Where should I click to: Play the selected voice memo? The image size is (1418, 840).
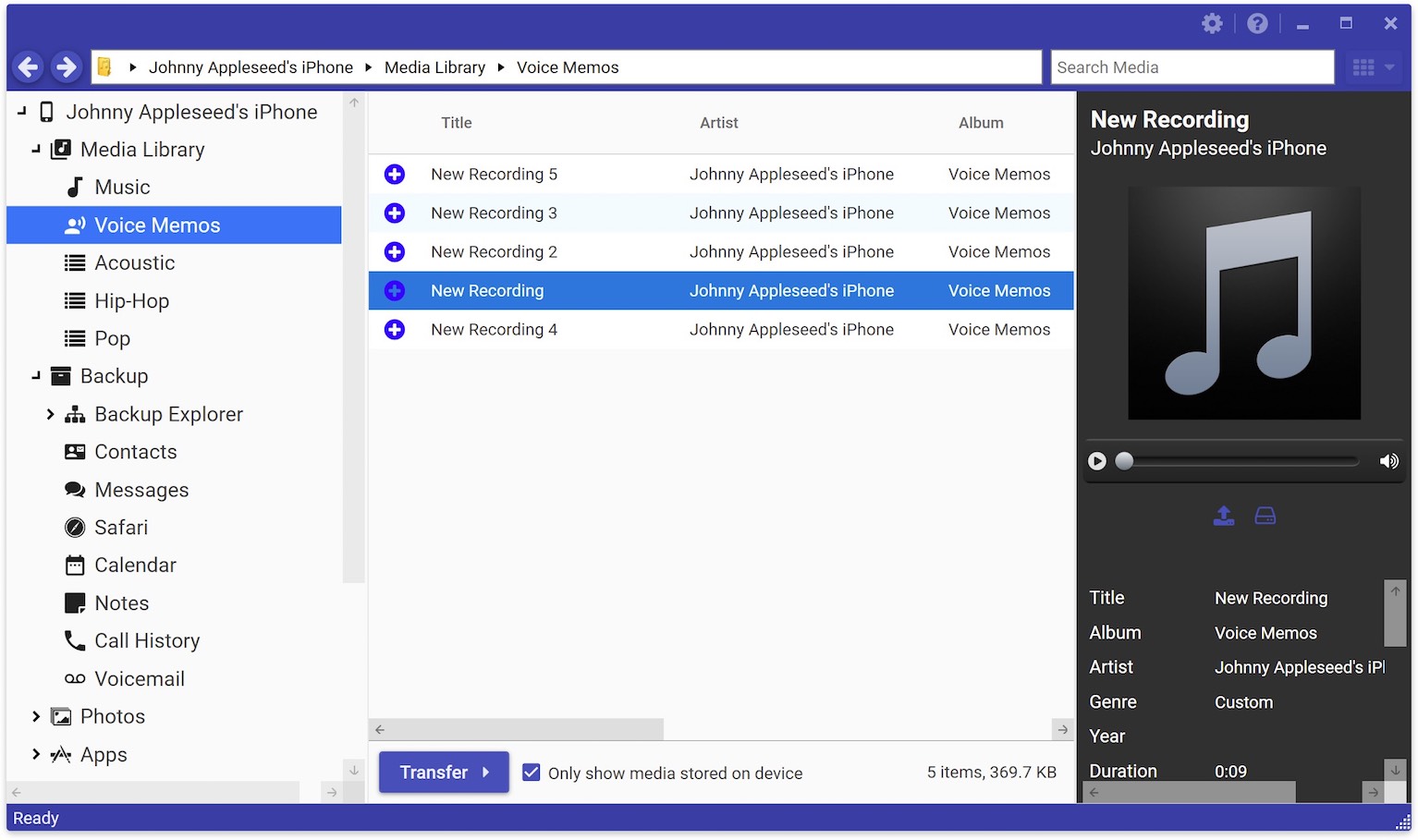click(1097, 461)
